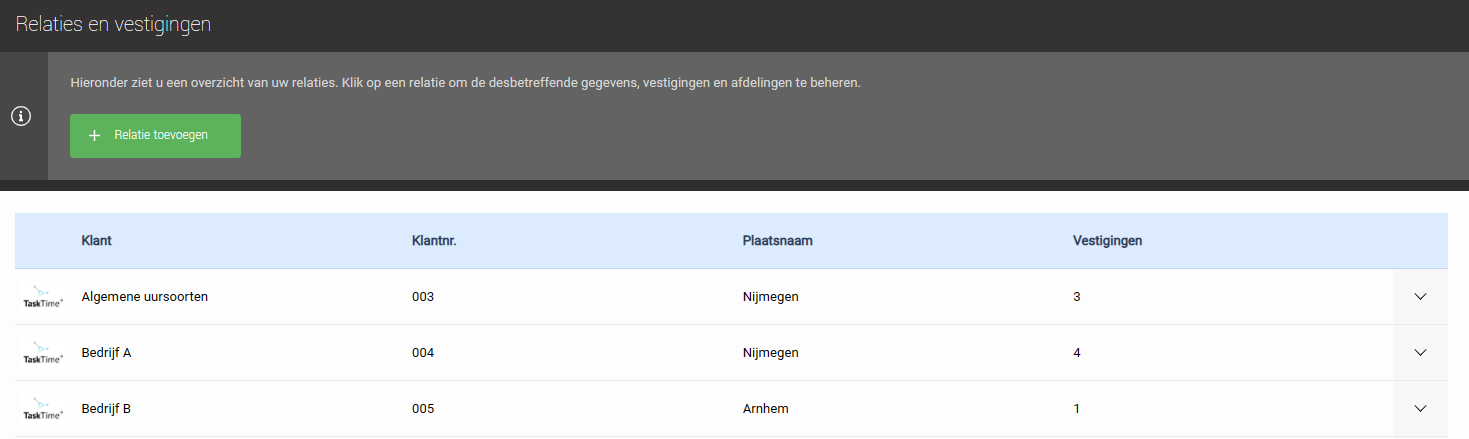Open the Bedrijf B relation
The height and width of the screenshot is (439, 1469).
coord(107,409)
